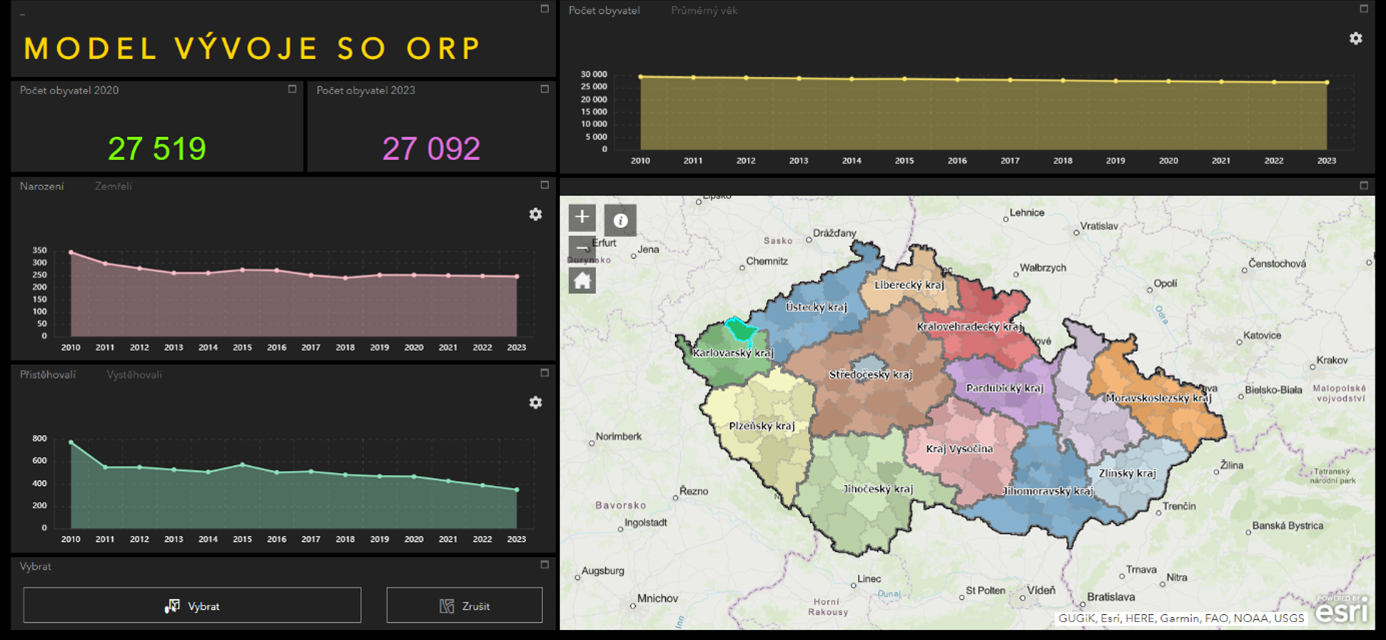Select the 2010 point on population chart
The width and height of the screenshot is (1386, 640).
coord(640,76)
